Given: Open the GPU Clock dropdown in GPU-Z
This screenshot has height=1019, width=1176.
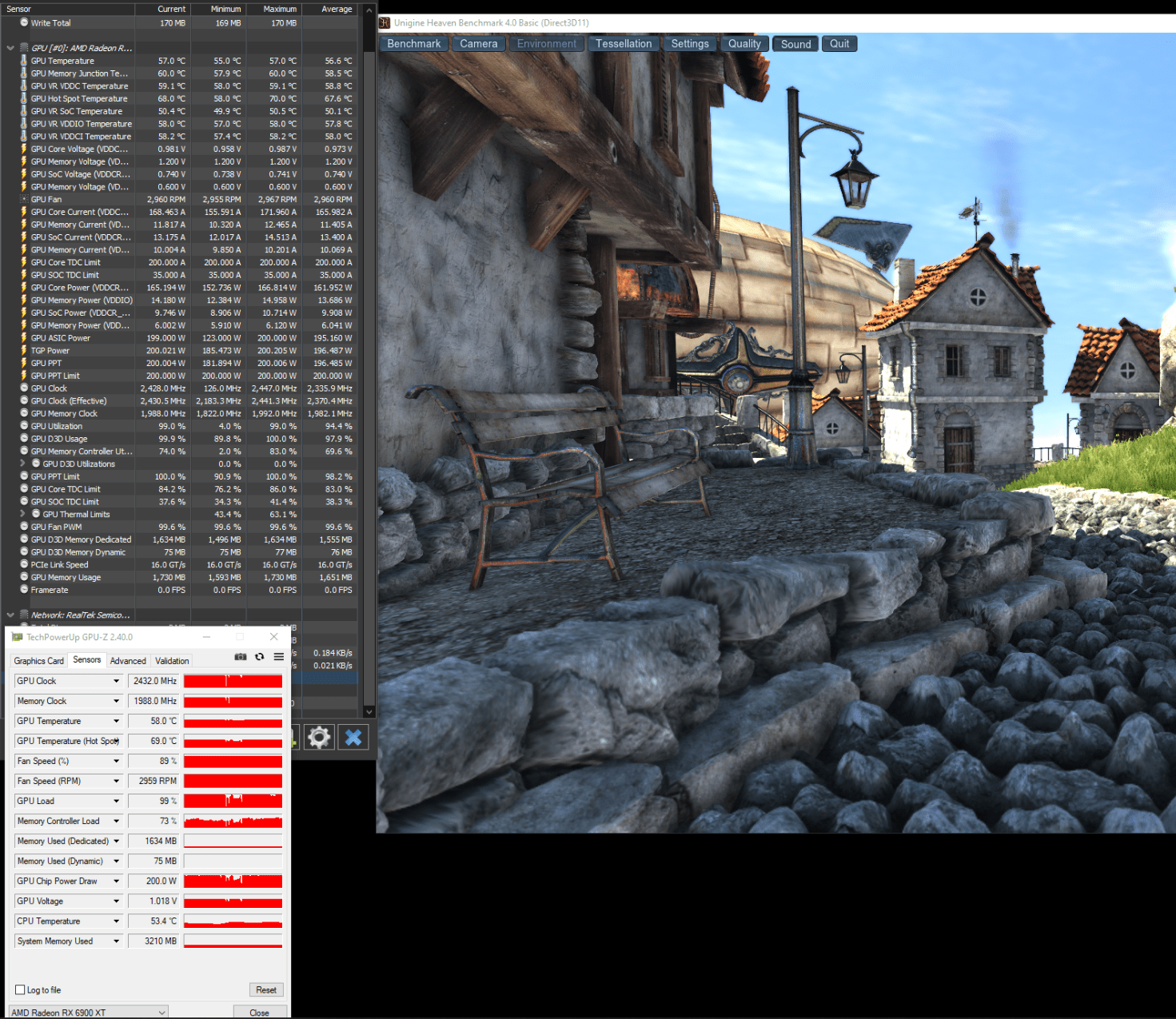Looking at the screenshot, I should point(116,681).
